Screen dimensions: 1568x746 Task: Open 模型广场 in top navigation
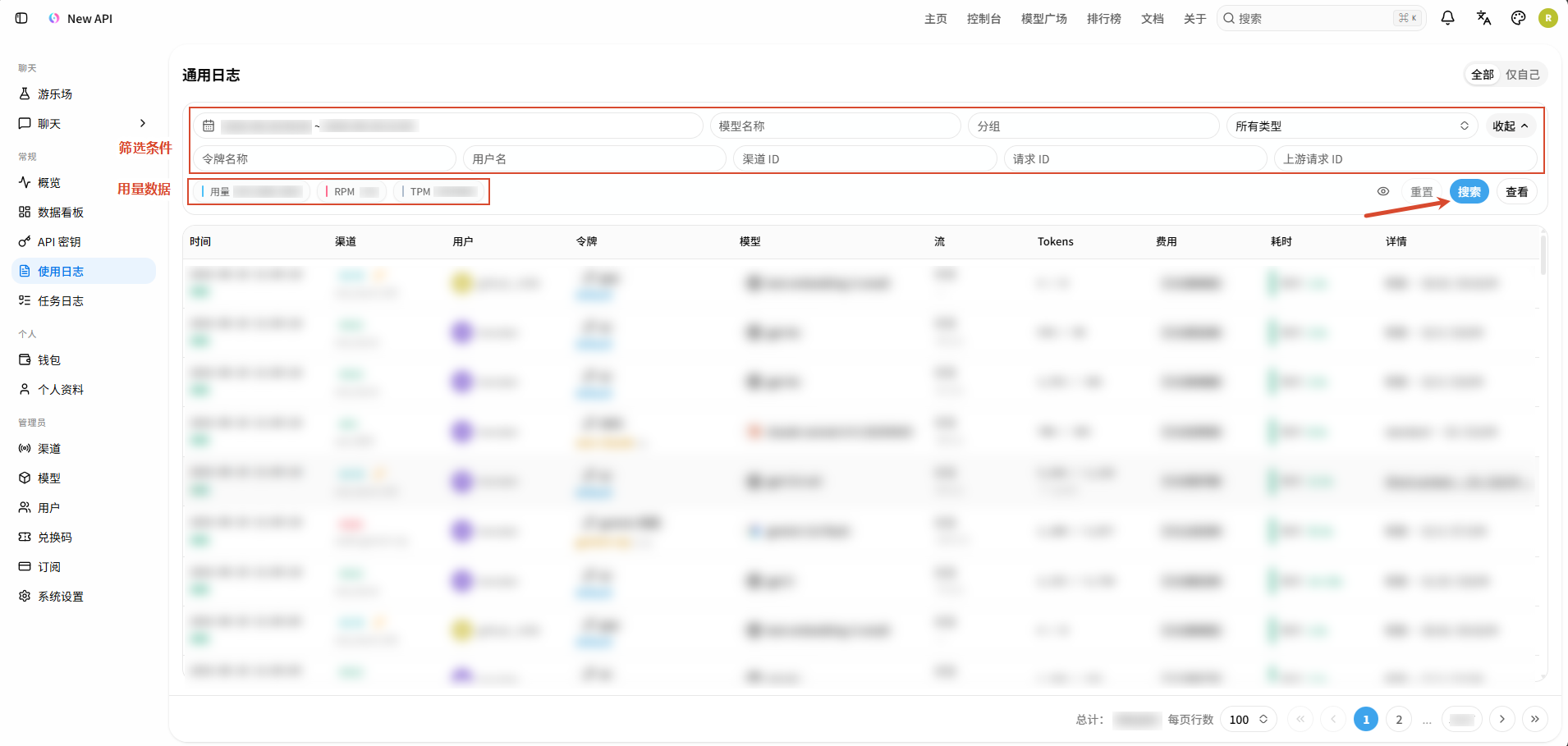tap(1044, 19)
